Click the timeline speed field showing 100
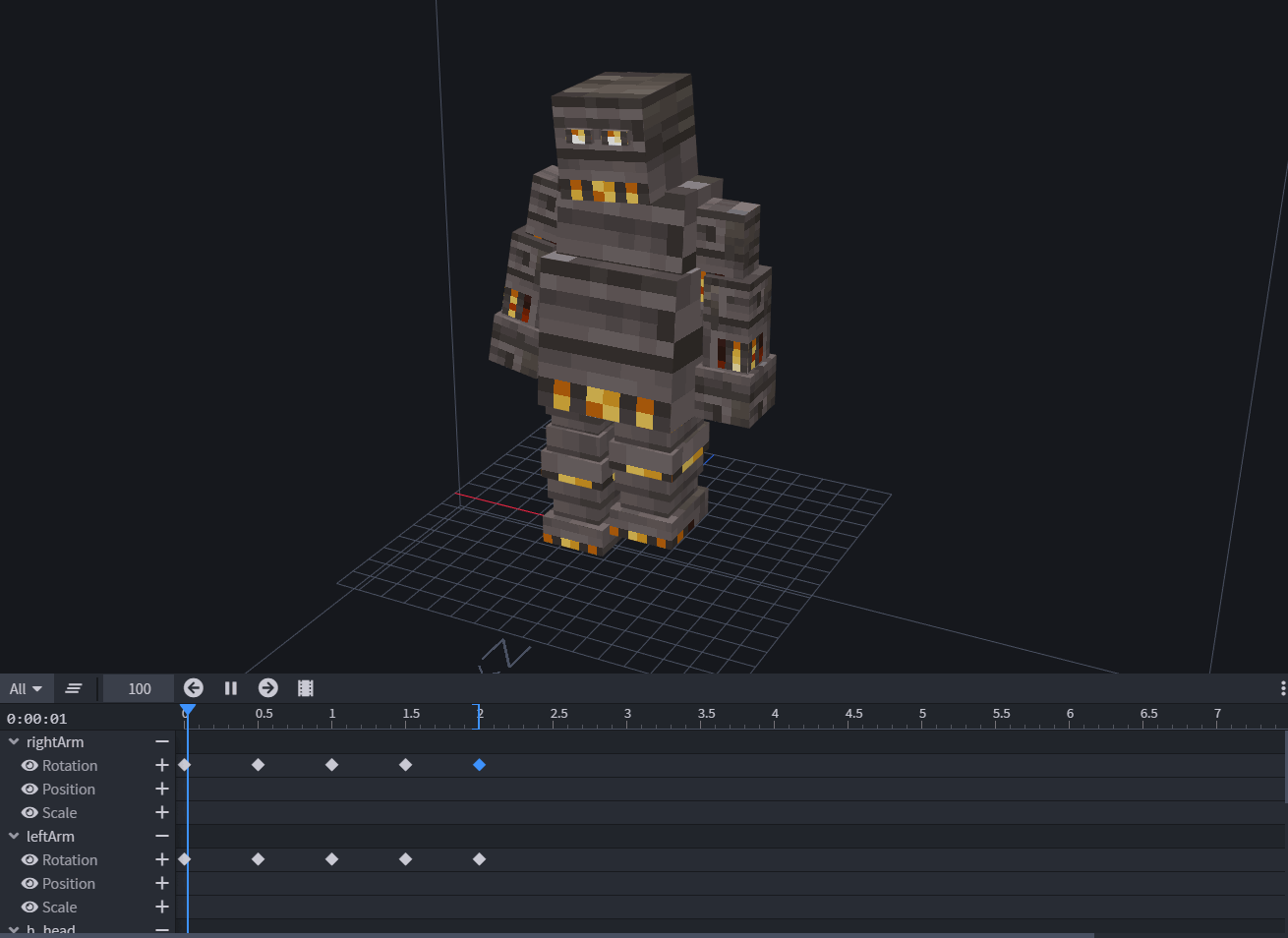This screenshot has height=938, width=1288. pos(140,688)
